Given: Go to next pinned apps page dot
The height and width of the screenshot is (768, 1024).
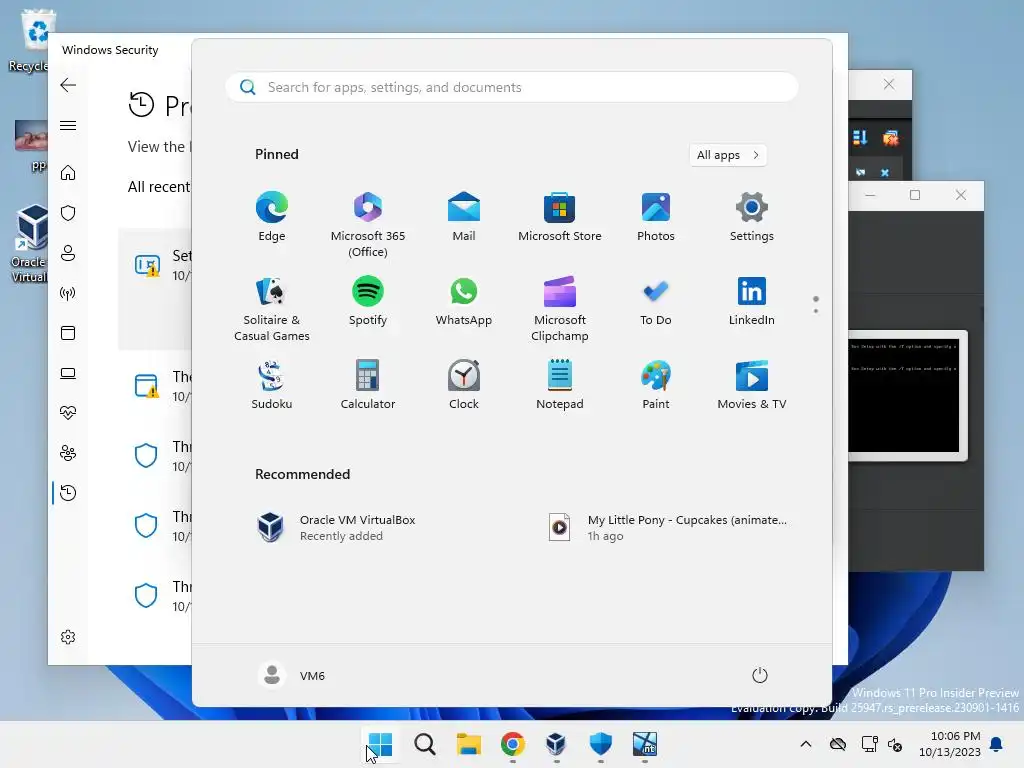Looking at the screenshot, I should pyautogui.click(x=816, y=311).
